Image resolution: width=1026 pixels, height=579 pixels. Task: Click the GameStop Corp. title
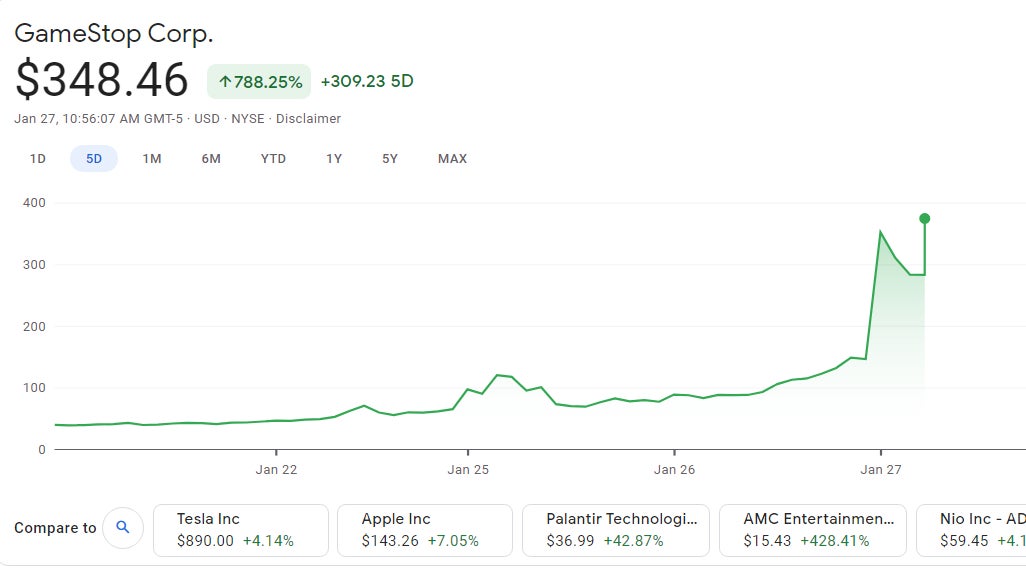pyautogui.click(x=114, y=33)
